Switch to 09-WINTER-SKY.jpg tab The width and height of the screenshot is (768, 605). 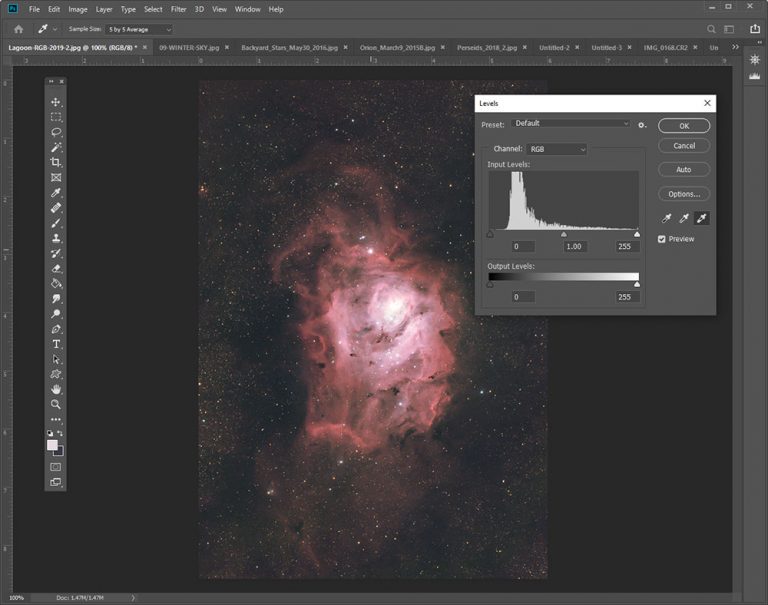(189, 48)
